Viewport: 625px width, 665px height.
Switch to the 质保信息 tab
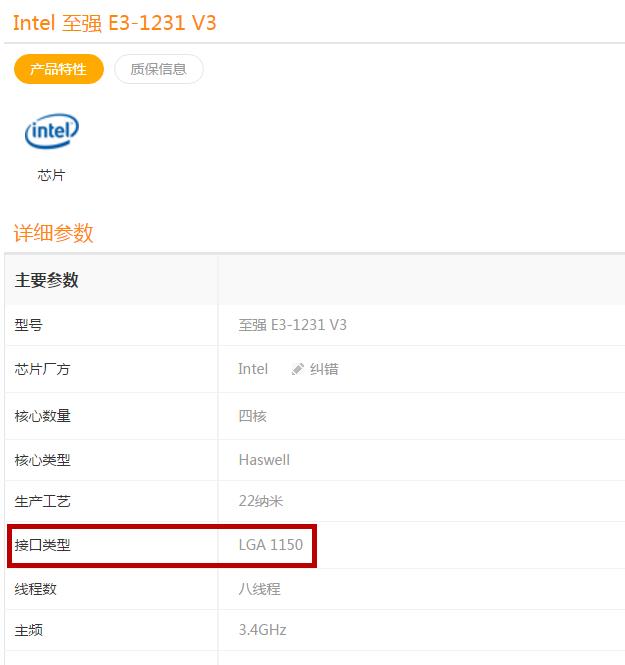coord(159,69)
